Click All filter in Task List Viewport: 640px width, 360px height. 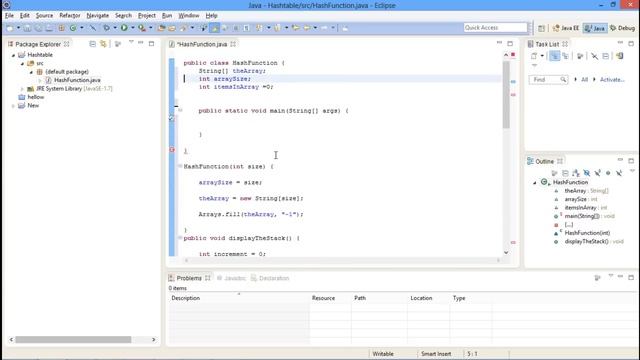pos(584,80)
